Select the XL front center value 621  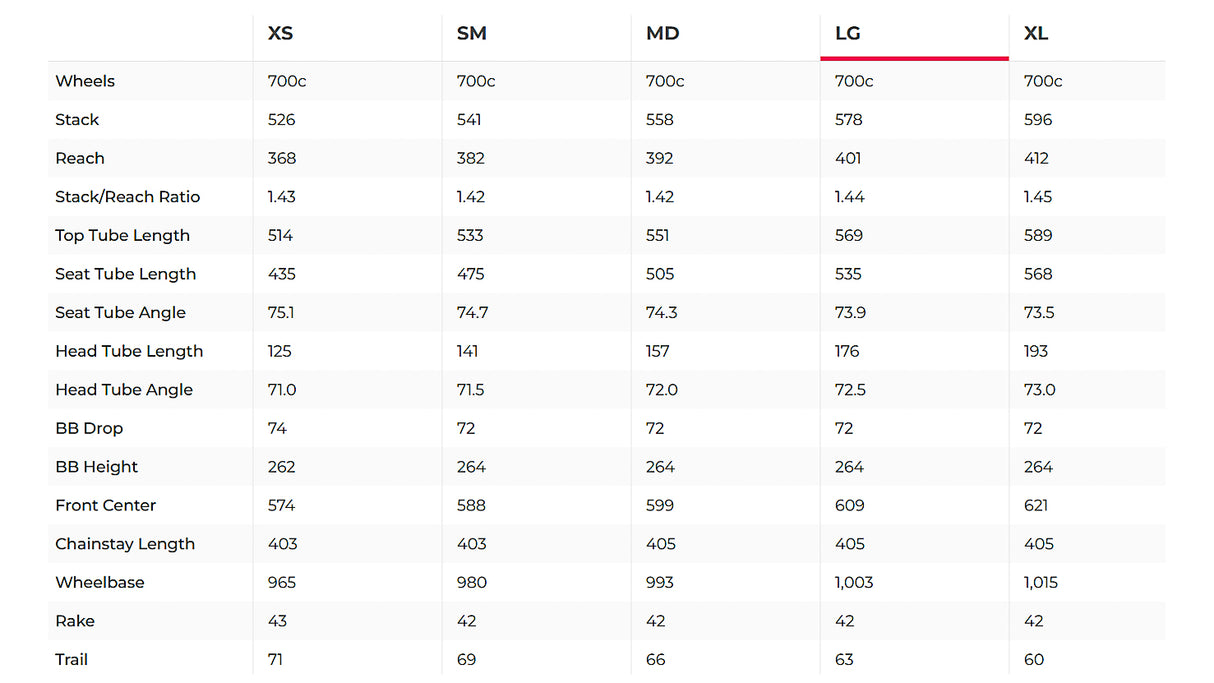(x=1036, y=506)
